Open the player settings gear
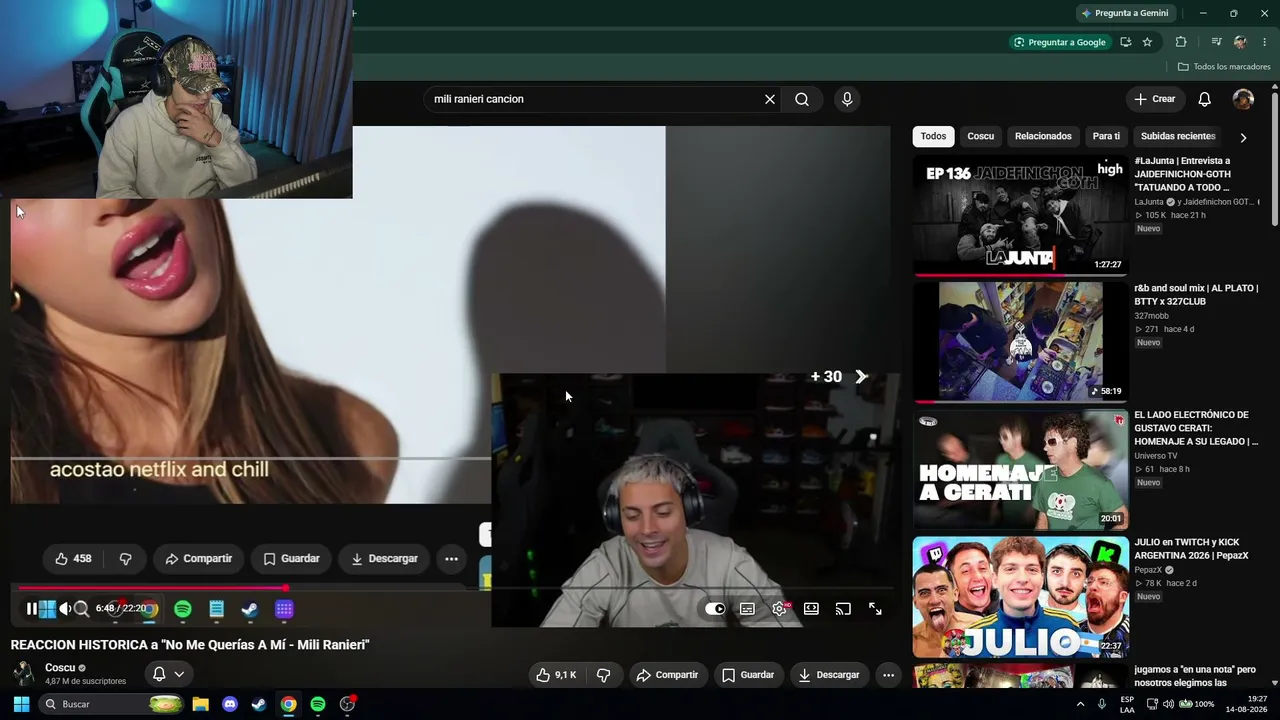This screenshot has height=720, width=1280. coord(779,609)
